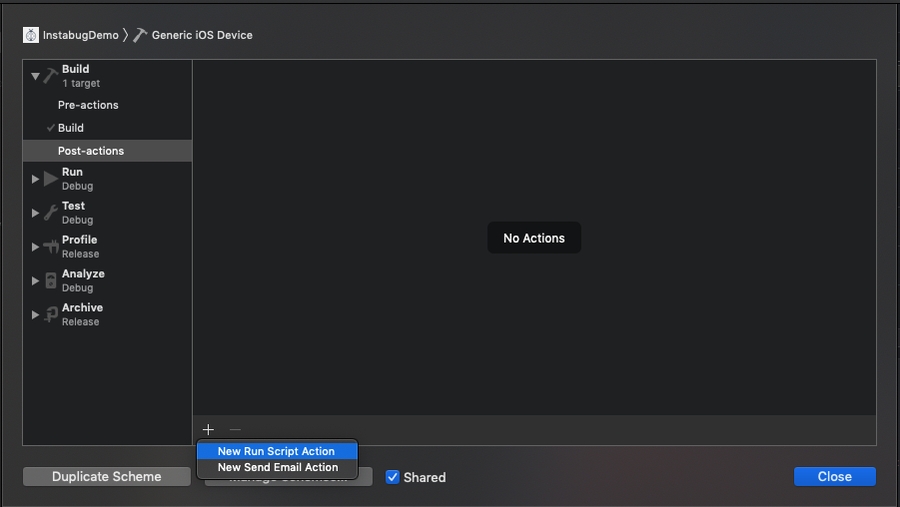Click the Archive icon in sidebar
Viewport: 900px width, 507px height.
50,315
